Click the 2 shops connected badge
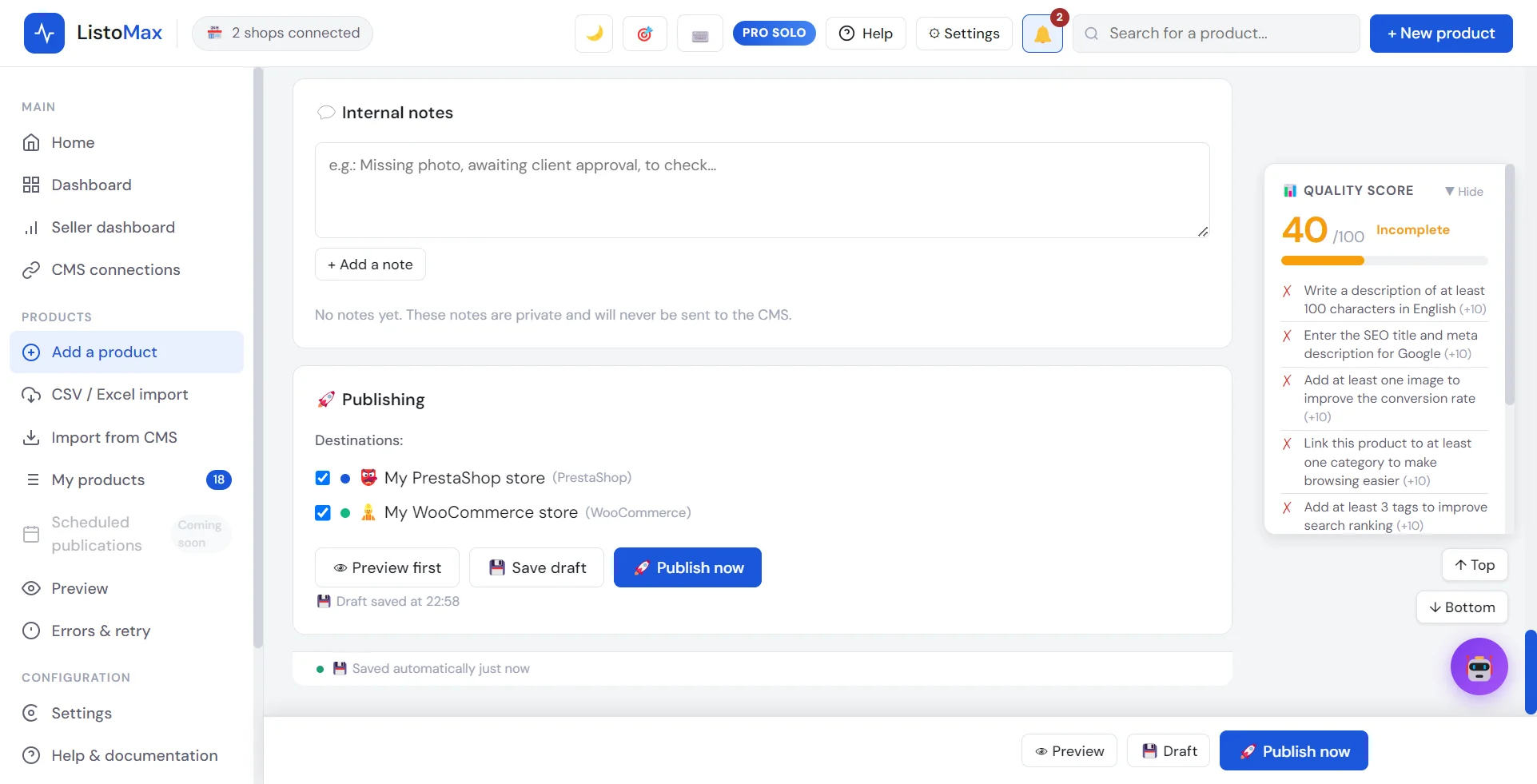 click(283, 33)
